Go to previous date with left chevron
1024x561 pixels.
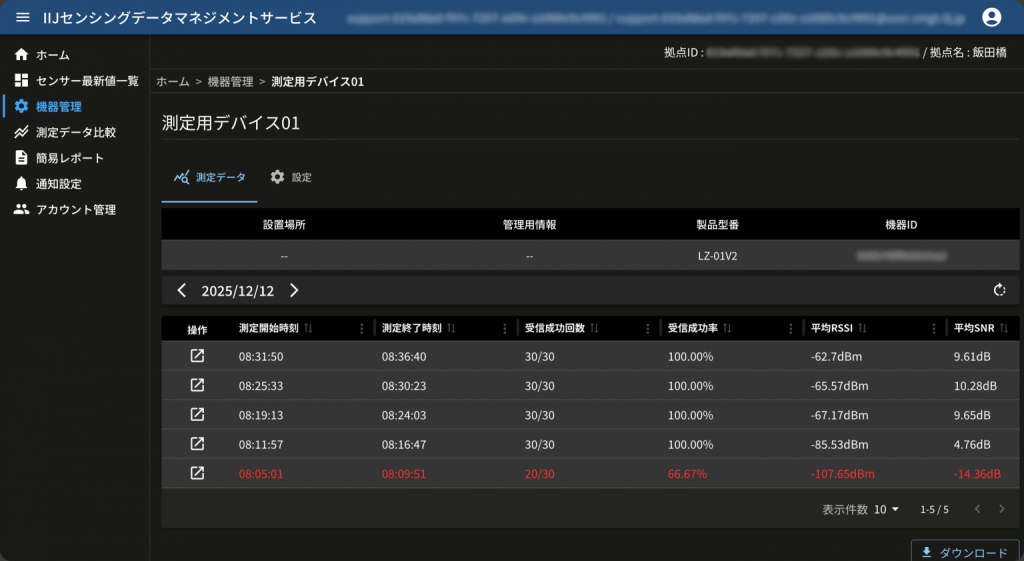click(182, 291)
